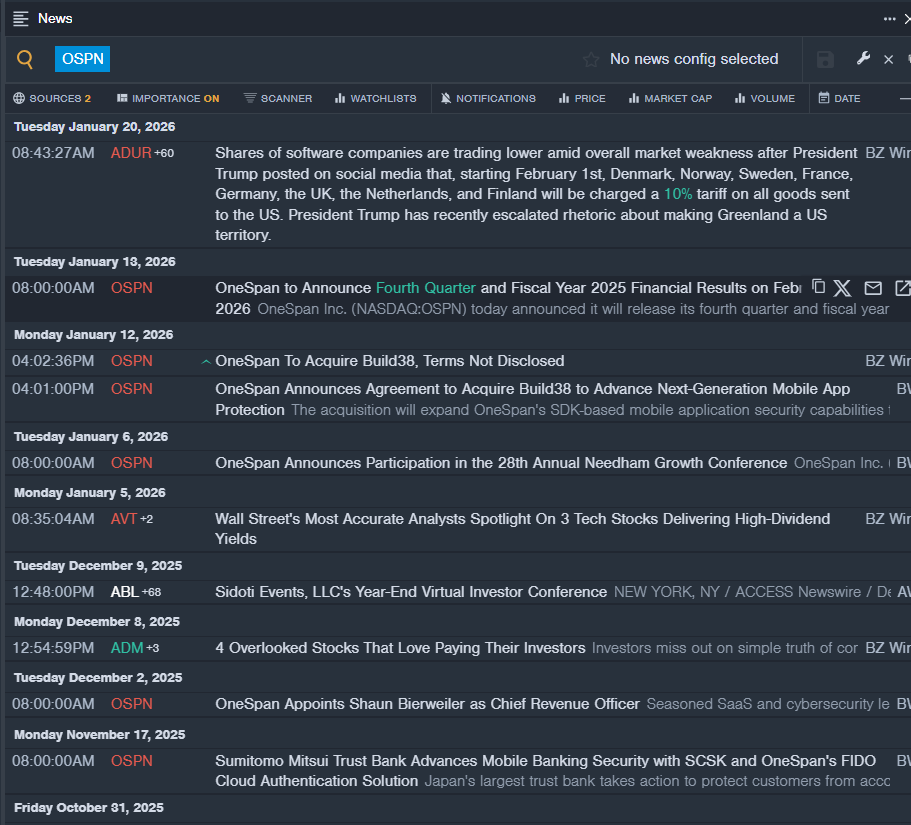
Task: Click the search magnifier icon
Action: [x=25, y=60]
